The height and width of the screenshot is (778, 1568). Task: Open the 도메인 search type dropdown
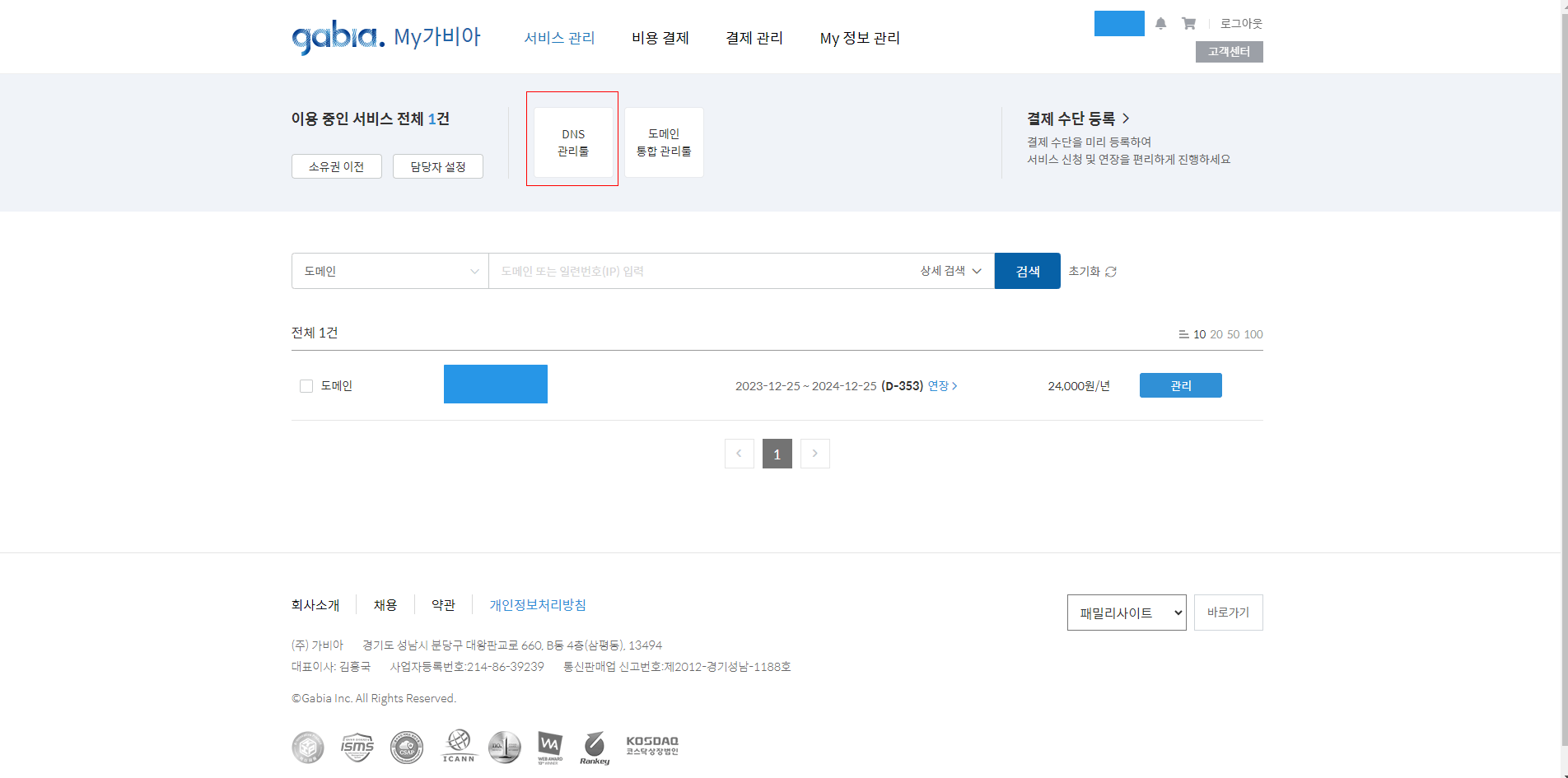tap(390, 271)
